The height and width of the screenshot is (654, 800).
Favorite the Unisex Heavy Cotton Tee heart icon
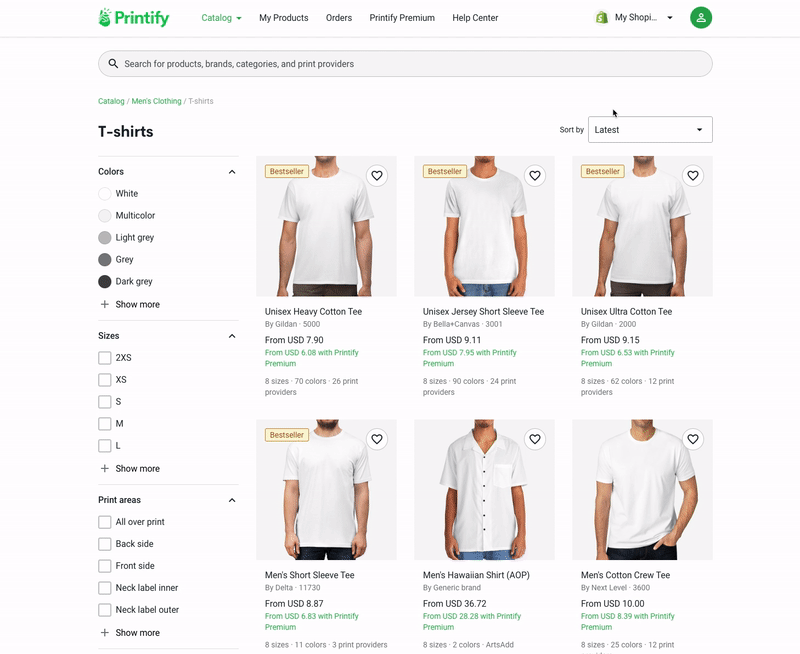point(377,175)
